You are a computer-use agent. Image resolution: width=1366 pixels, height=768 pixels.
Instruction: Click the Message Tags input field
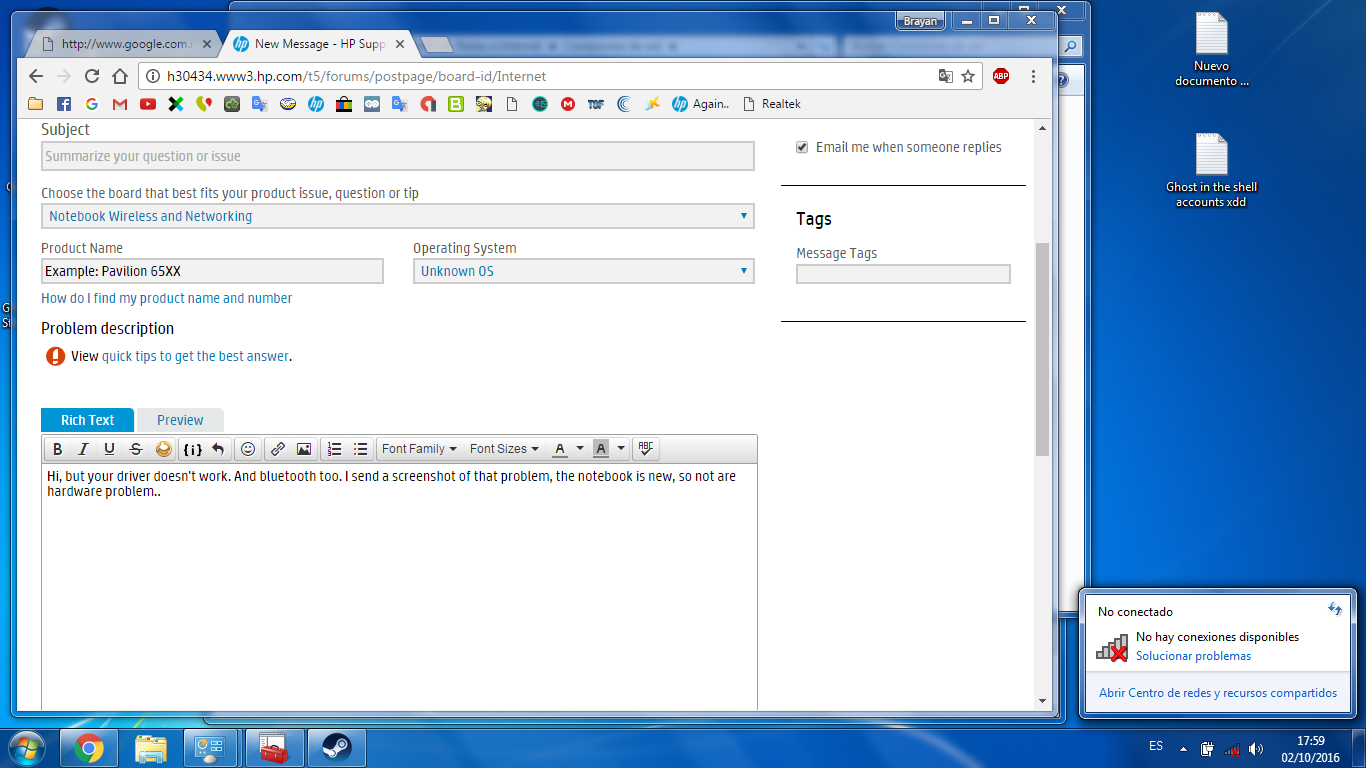[x=903, y=274]
